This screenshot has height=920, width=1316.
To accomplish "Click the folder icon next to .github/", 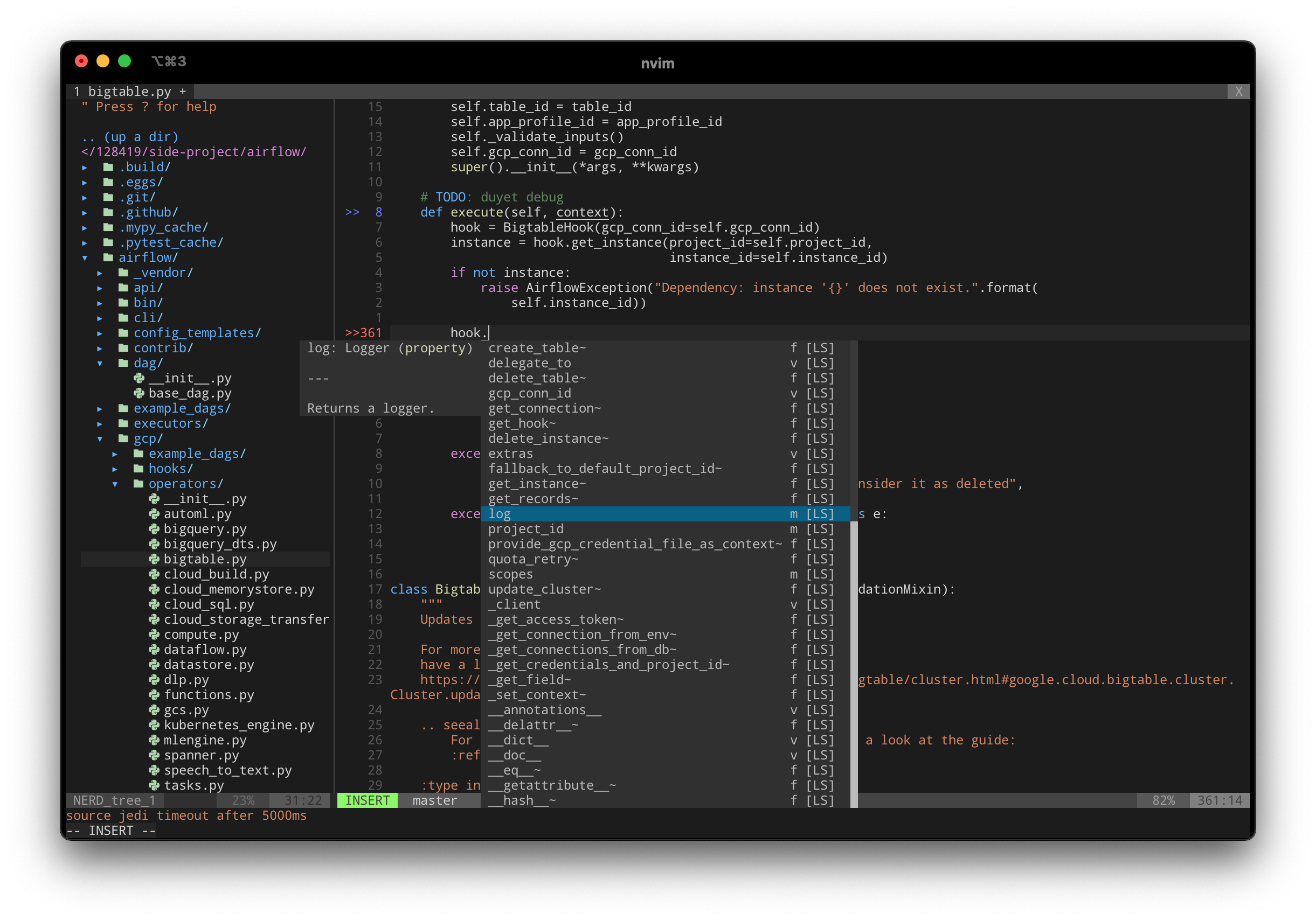I will (108, 213).
